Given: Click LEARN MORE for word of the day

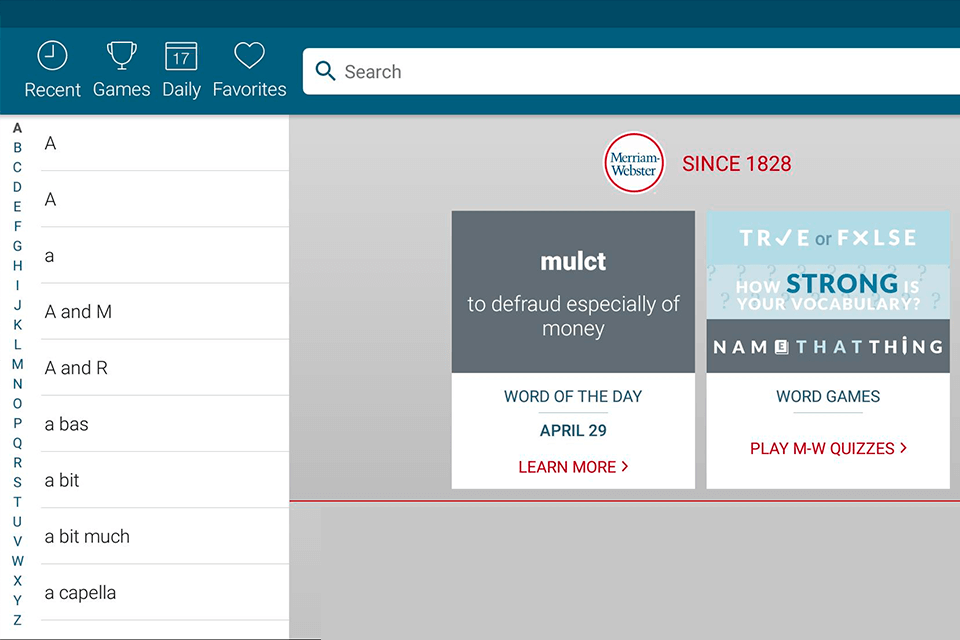Looking at the screenshot, I should point(573,467).
